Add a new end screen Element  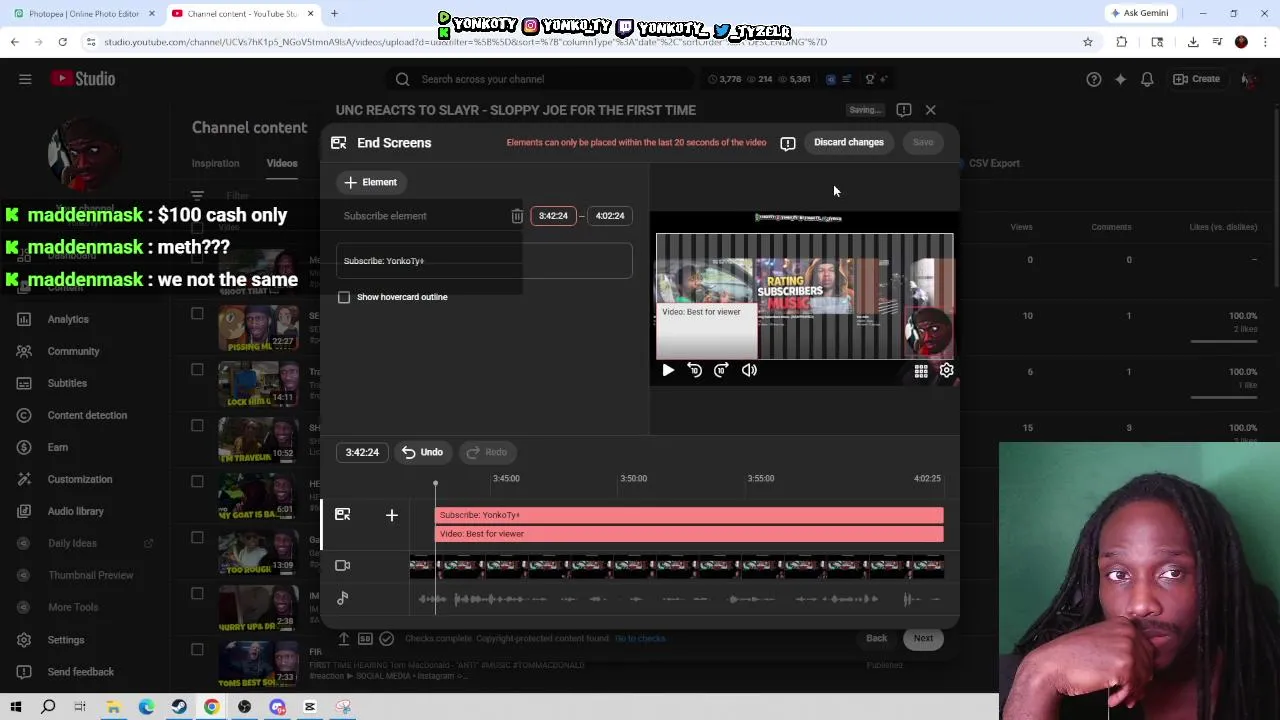pos(371,182)
